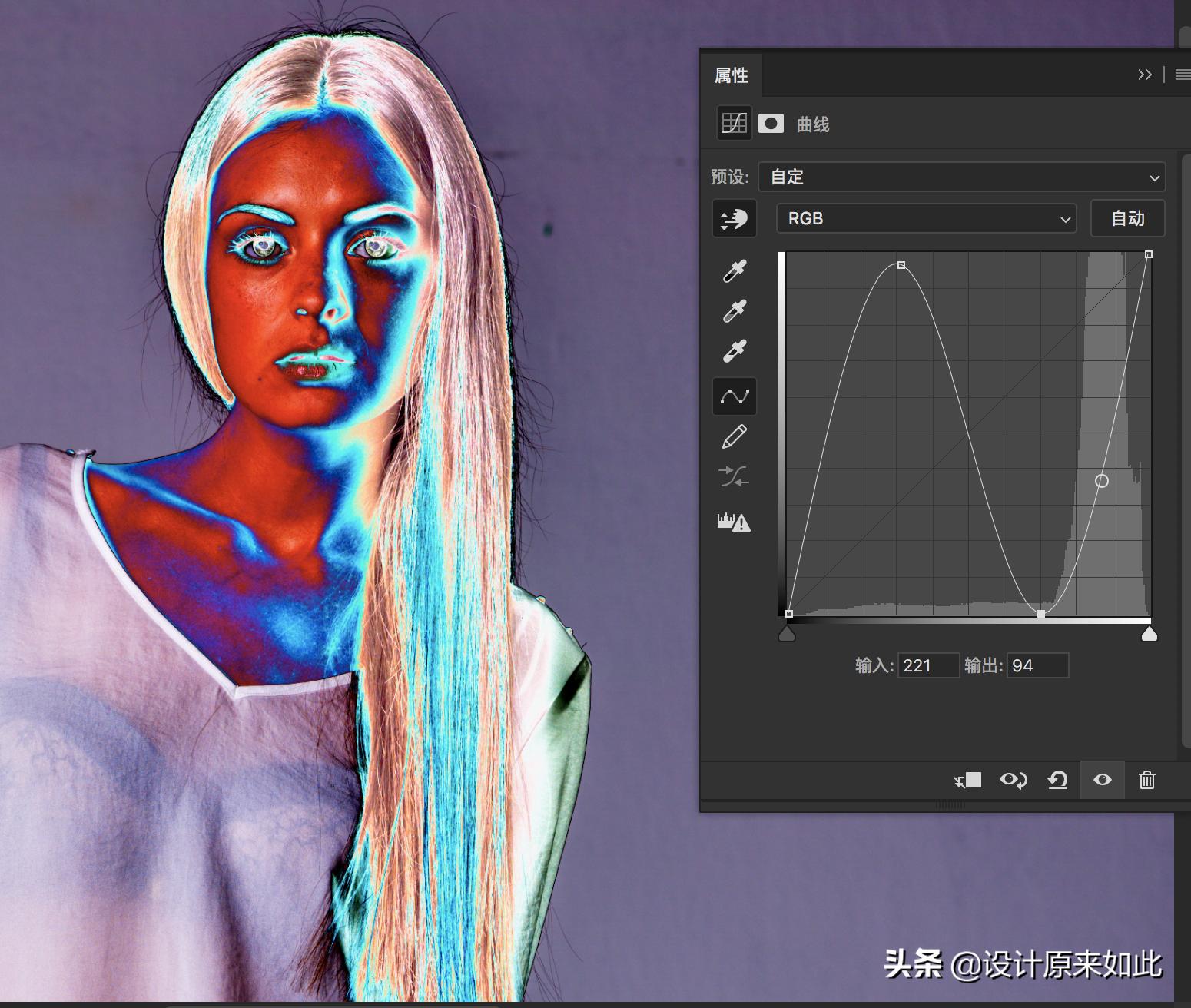Clip adjustment to the layer below
The height and width of the screenshot is (1008, 1191).
(x=968, y=780)
